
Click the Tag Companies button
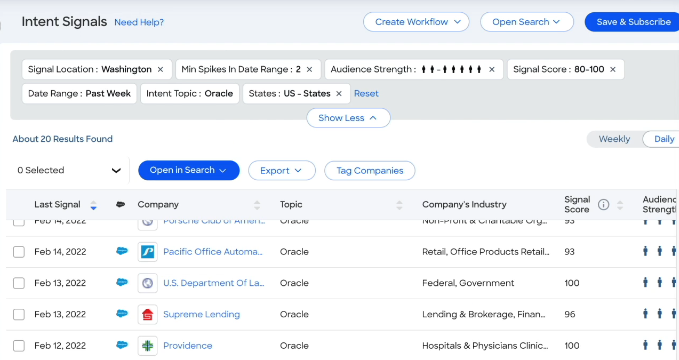pos(370,171)
